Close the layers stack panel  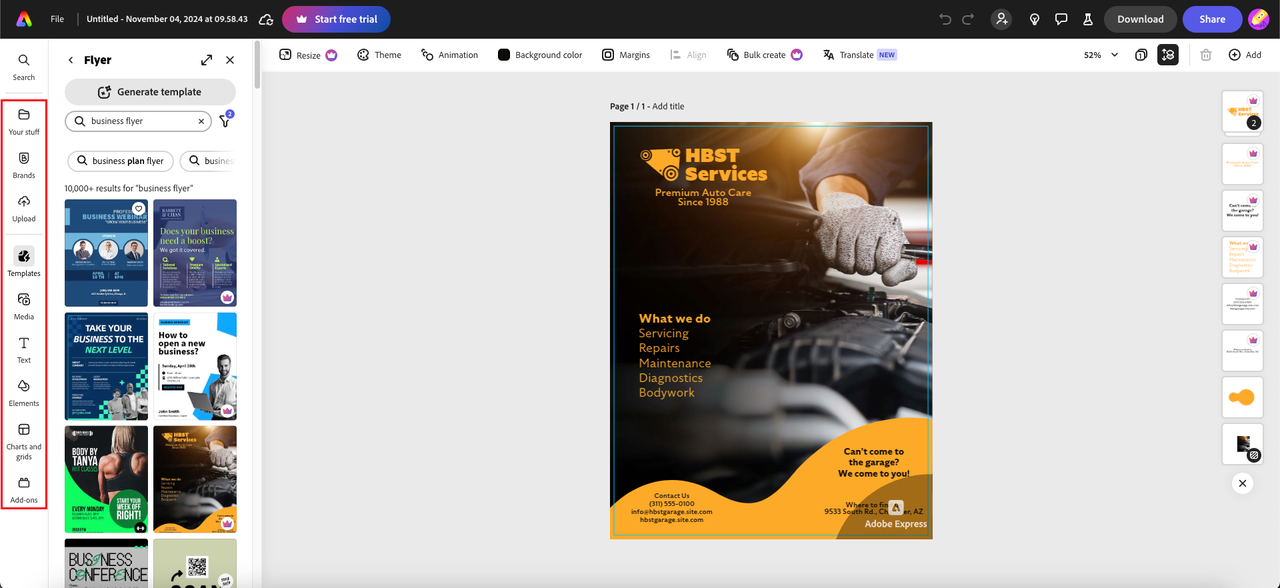(1242, 484)
